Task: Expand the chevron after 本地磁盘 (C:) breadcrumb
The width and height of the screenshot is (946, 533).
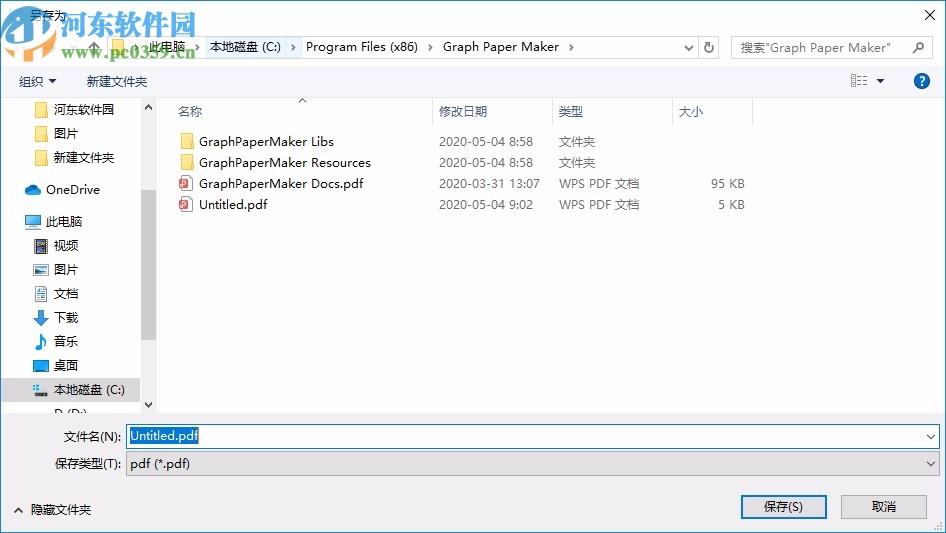Action: 293,47
